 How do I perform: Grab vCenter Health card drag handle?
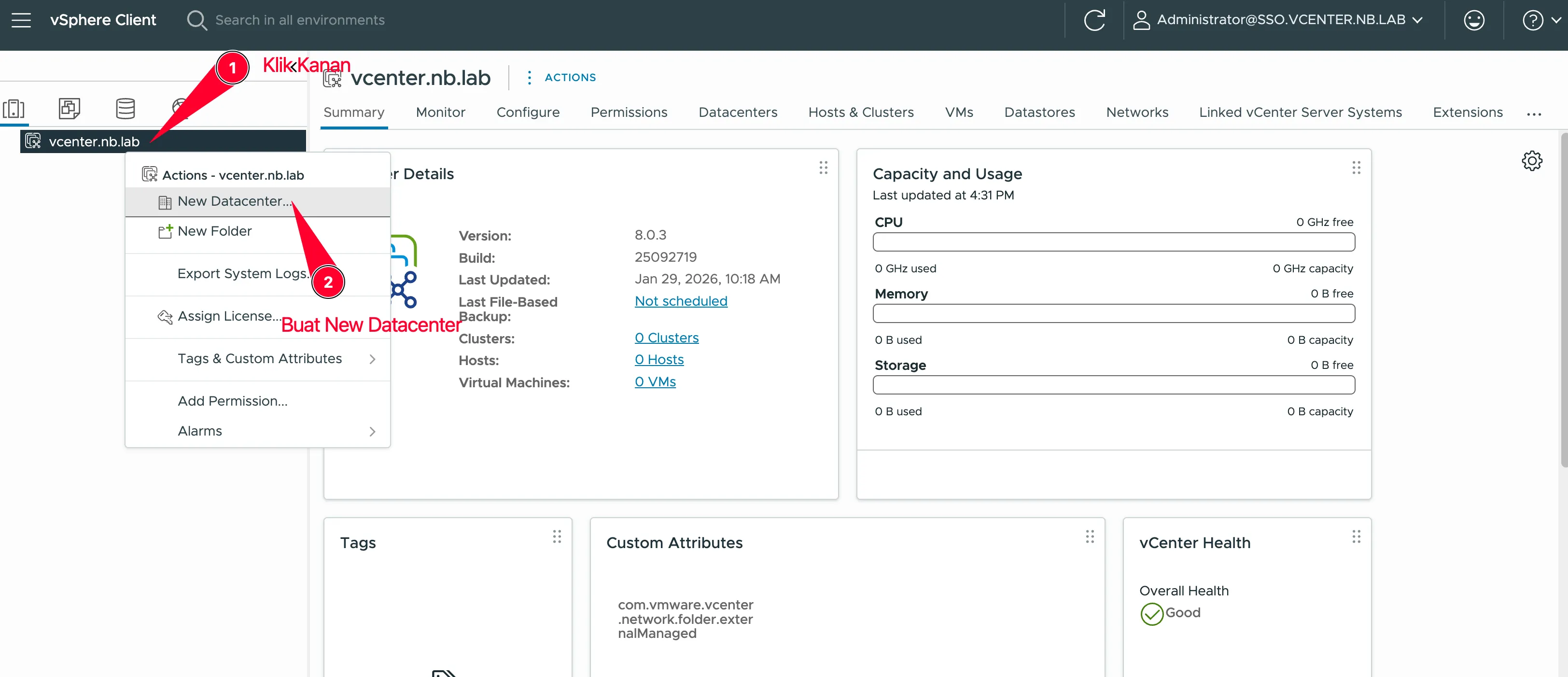[1356, 536]
